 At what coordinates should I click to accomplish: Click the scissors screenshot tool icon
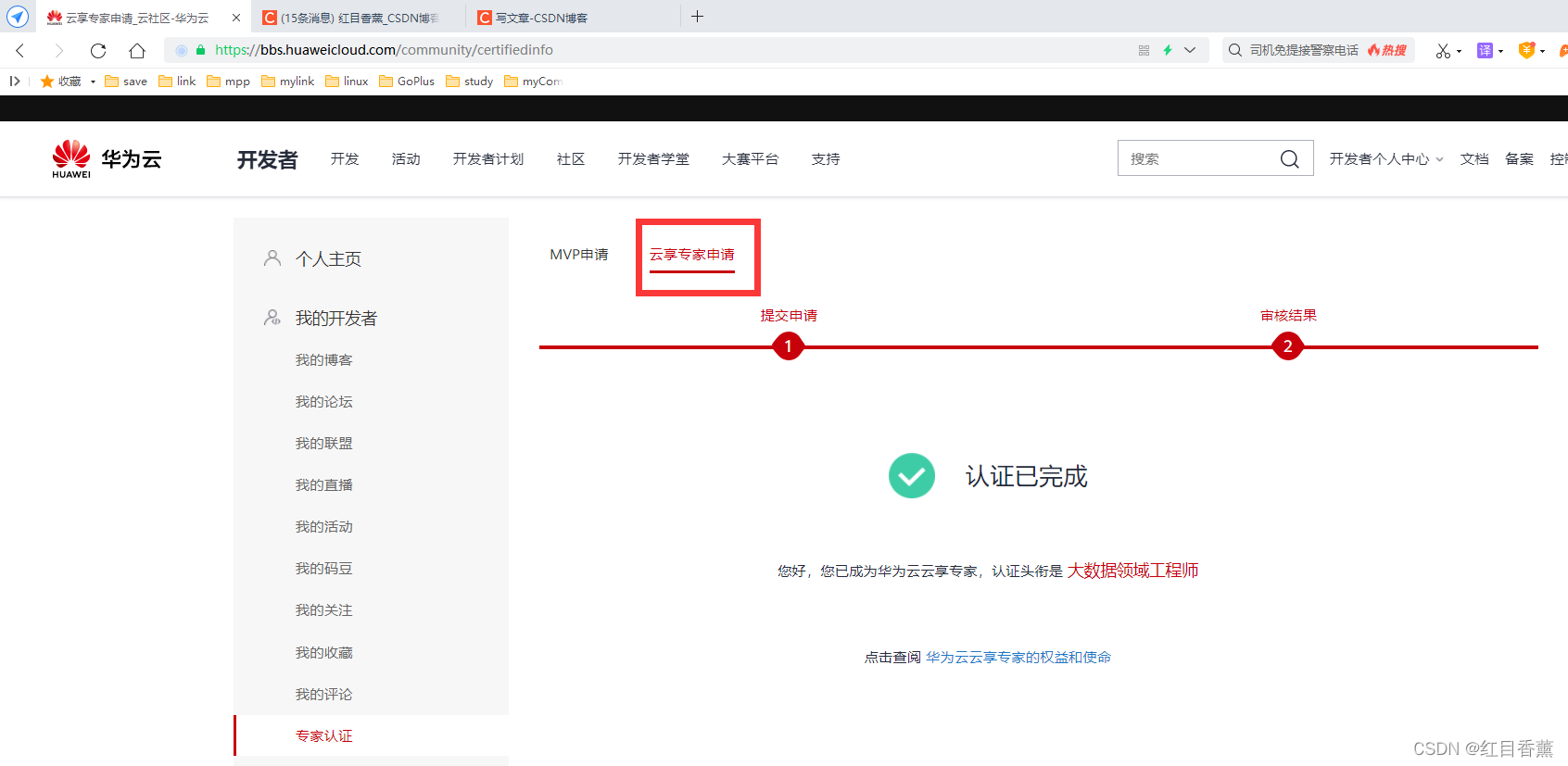[x=1443, y=51]
